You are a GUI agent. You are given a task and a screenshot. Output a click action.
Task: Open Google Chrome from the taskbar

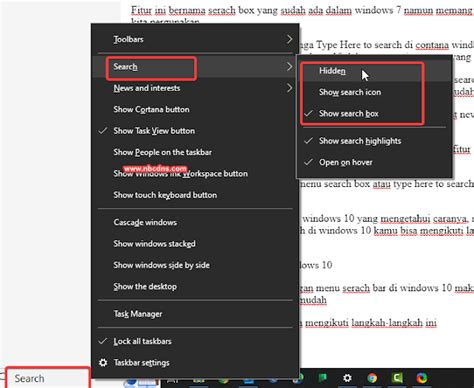pyautogui.click(x=372, y=378)
